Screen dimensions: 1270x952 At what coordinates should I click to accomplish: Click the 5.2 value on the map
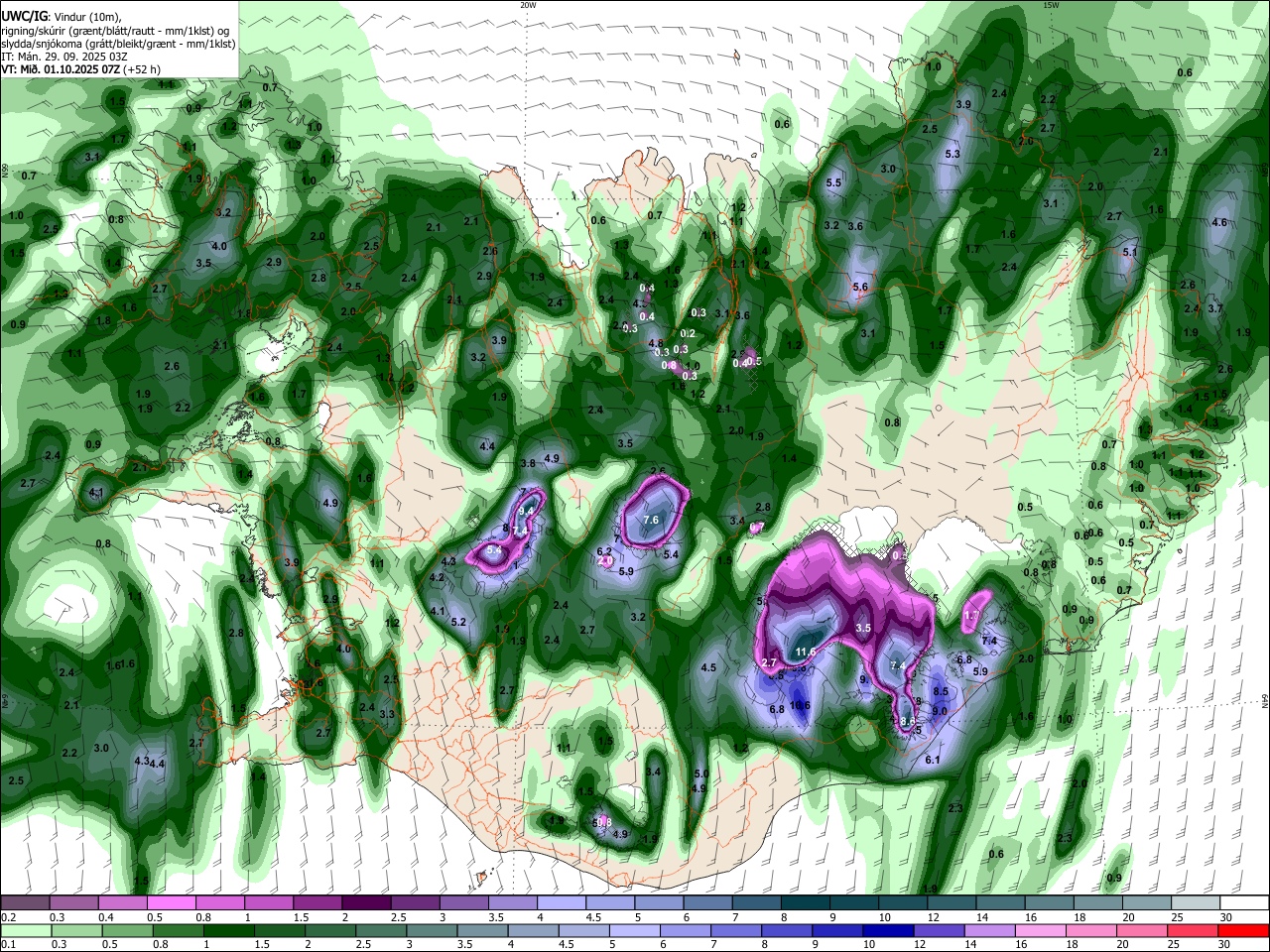[458, 622]
